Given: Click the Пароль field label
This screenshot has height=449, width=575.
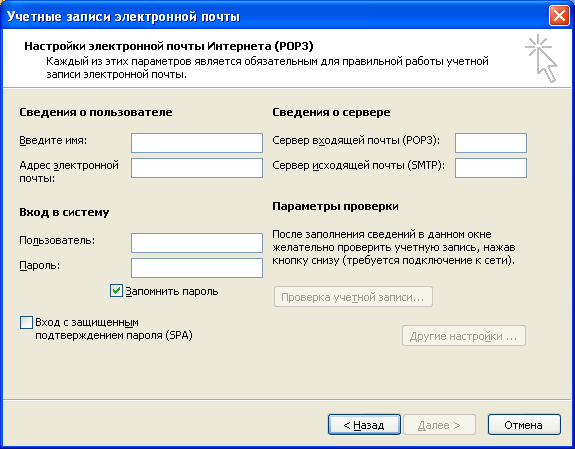Looking at the screenshot, I should click(x=40, y=266).
